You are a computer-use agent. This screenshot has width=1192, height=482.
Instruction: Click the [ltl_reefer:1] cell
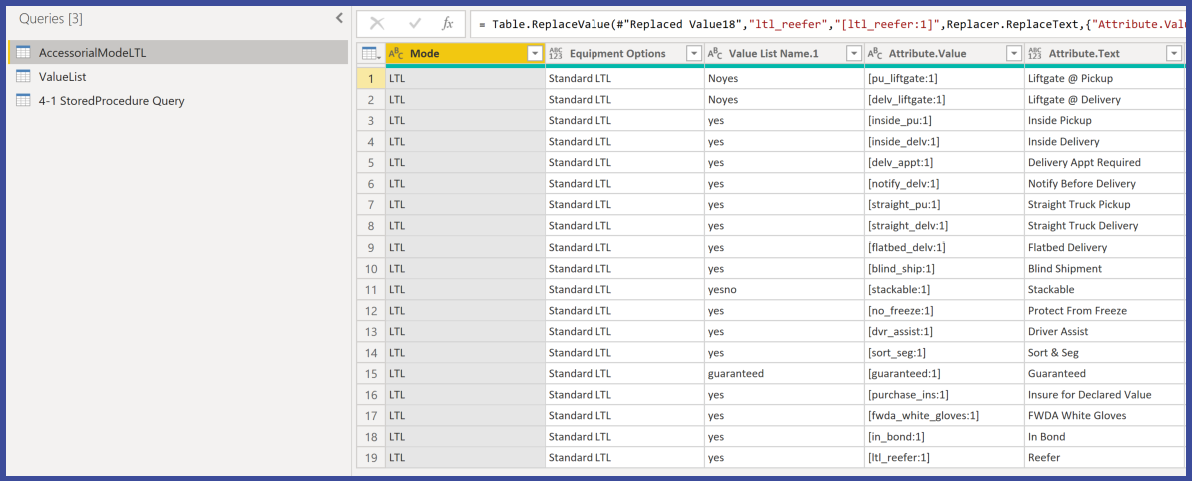pyautogui.click(x=944, y=458)
